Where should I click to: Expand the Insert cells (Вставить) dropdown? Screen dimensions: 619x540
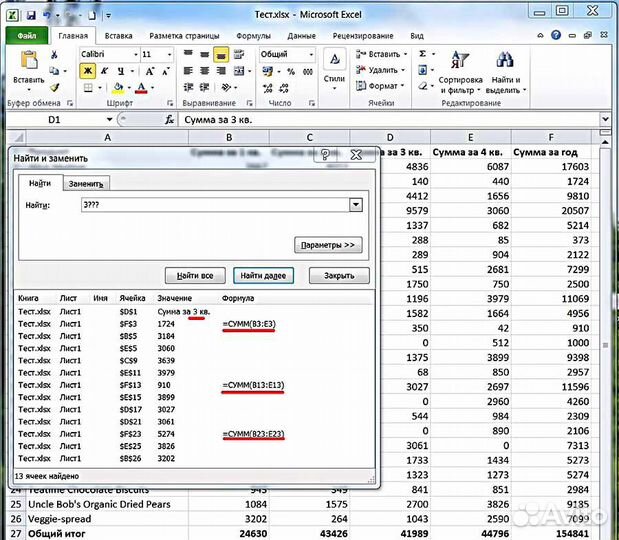pyautogui.click(x=405, y=54)
